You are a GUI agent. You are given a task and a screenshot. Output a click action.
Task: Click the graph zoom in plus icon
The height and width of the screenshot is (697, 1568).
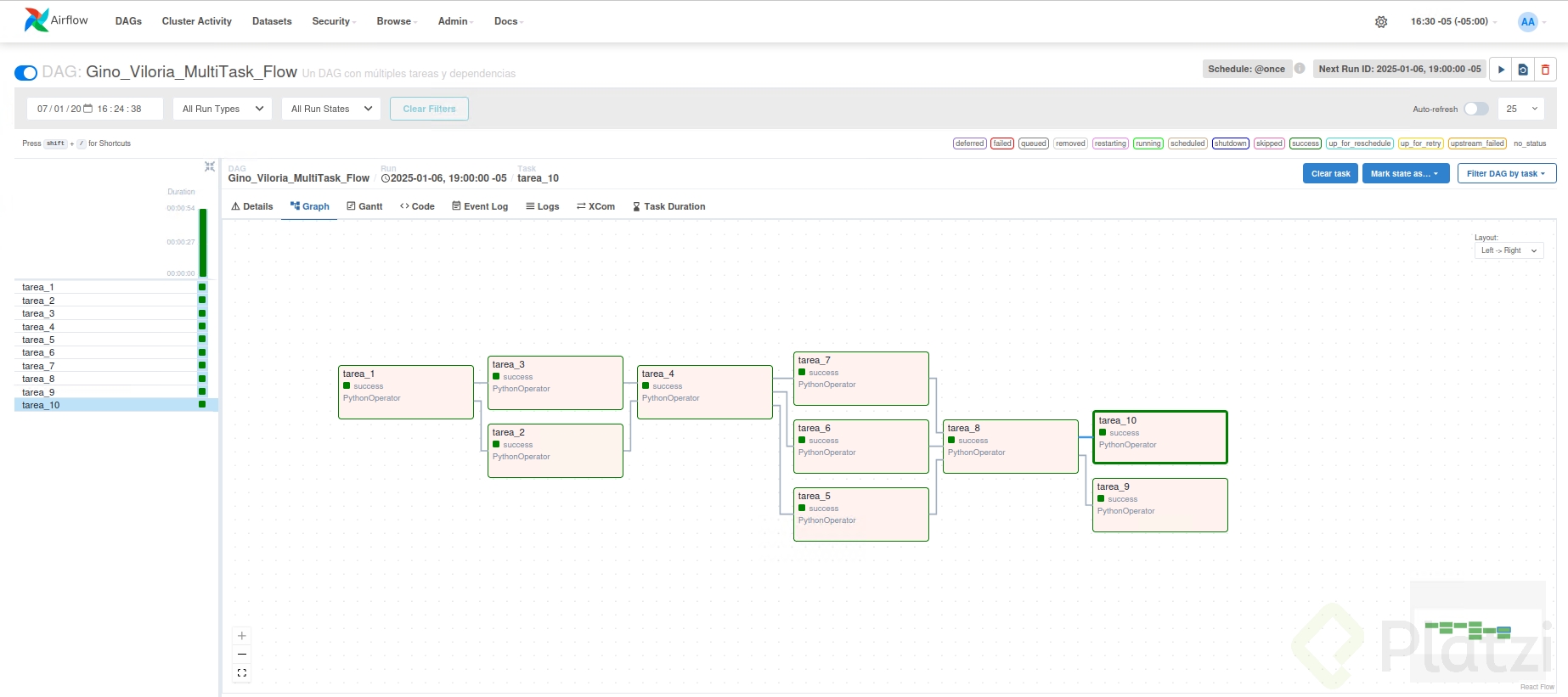pyautogui.click(x=242, y=636)
